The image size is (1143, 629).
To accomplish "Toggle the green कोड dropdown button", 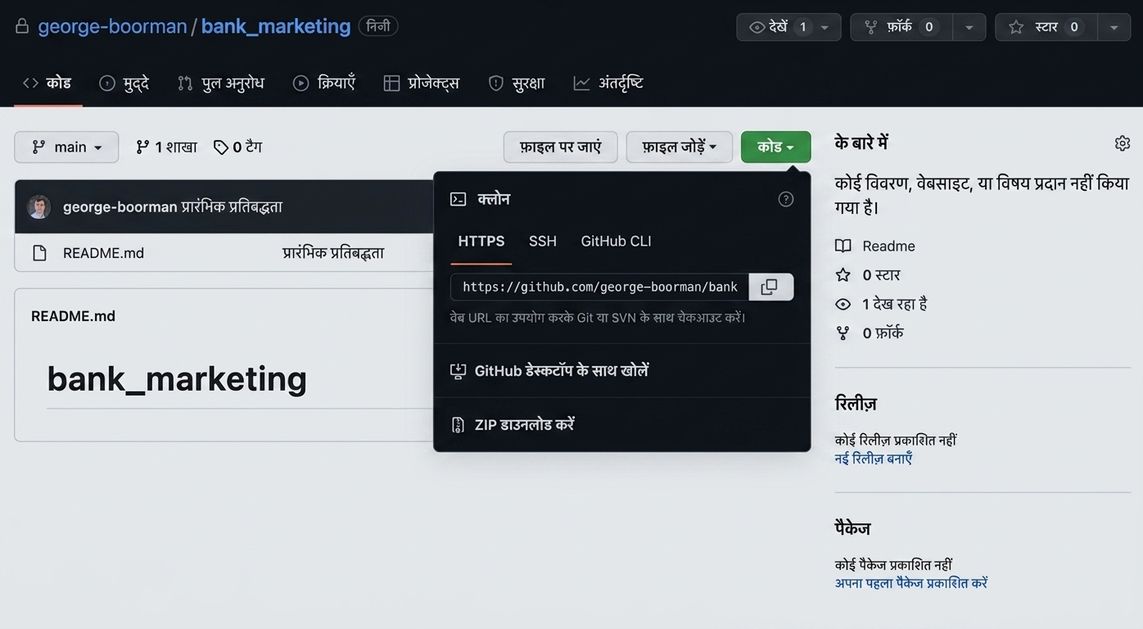I will pyautogui.click(x=776, y=147).
